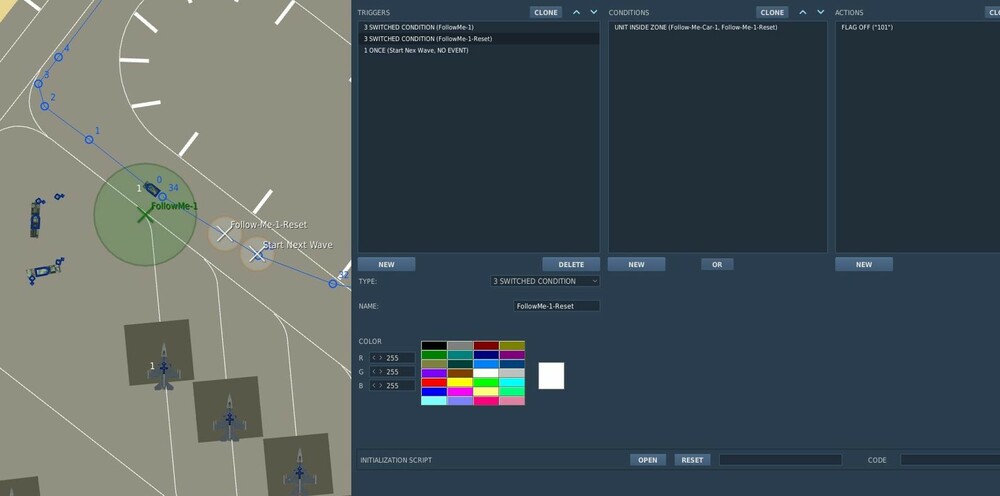Pick the magenta color swatch
The image size is (1000, 496).
coord(460,391)
